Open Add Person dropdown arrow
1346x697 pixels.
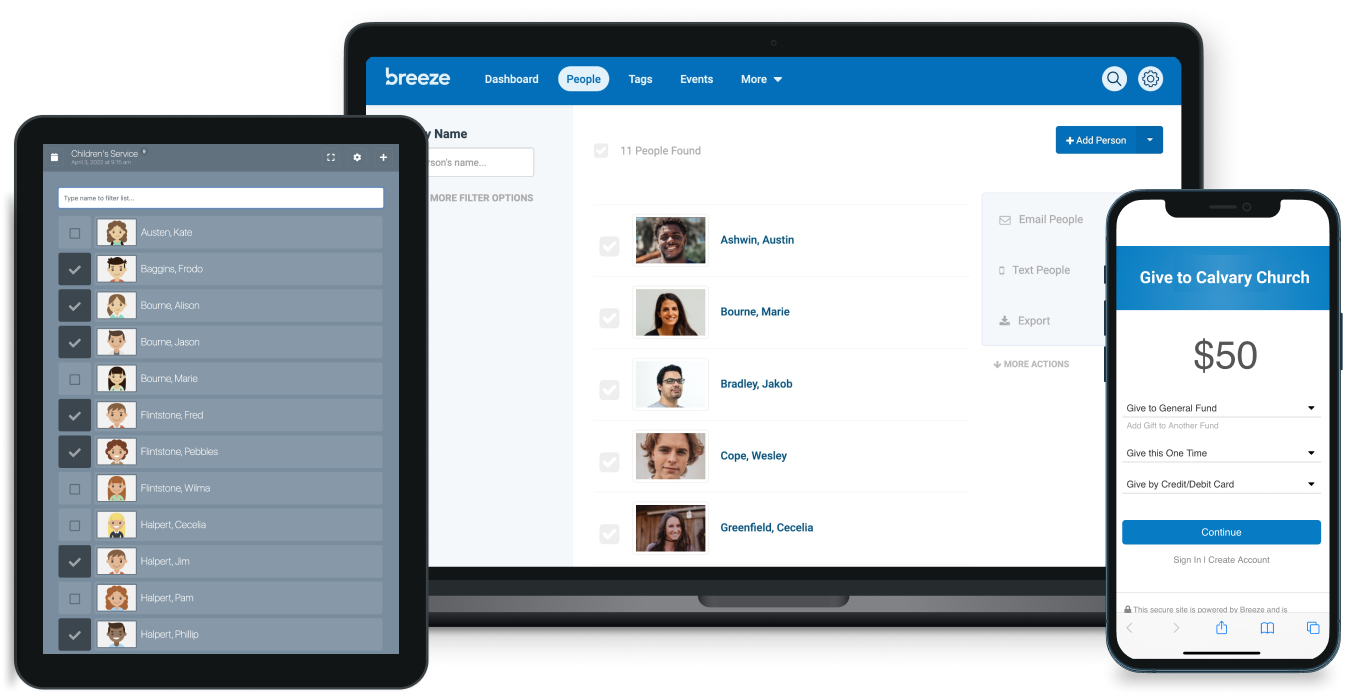pyautogui.click(x=1150, y=140)
